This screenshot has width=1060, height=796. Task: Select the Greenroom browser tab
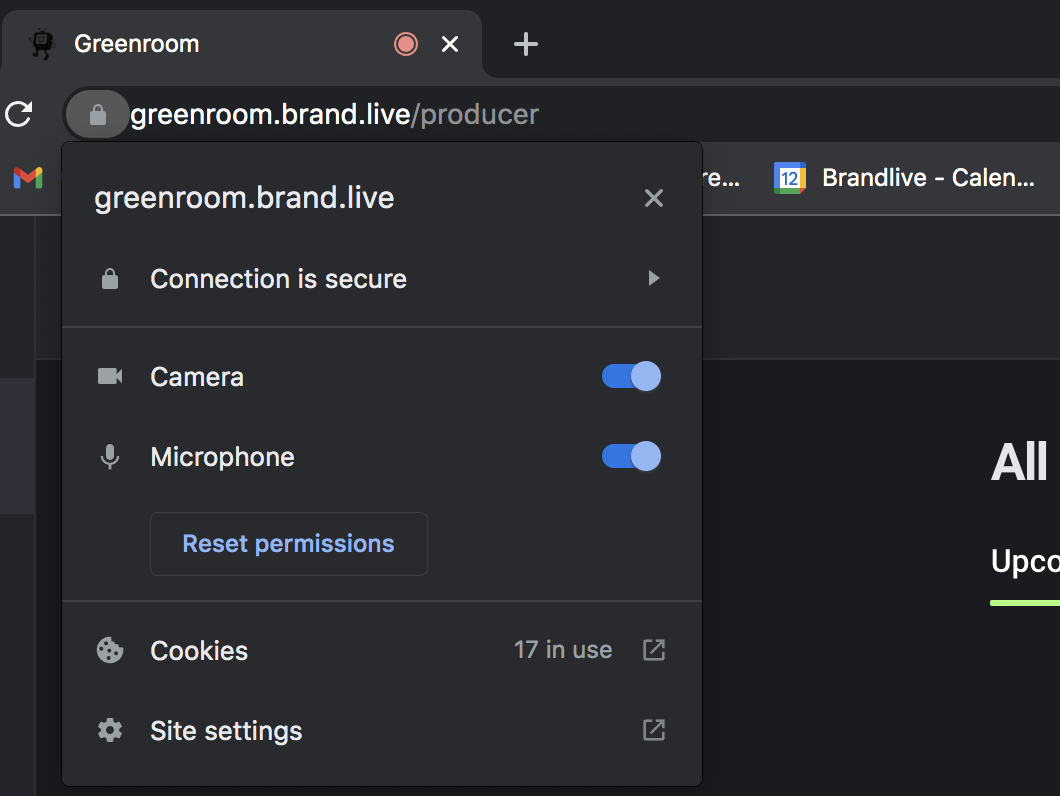coord(242,44)
